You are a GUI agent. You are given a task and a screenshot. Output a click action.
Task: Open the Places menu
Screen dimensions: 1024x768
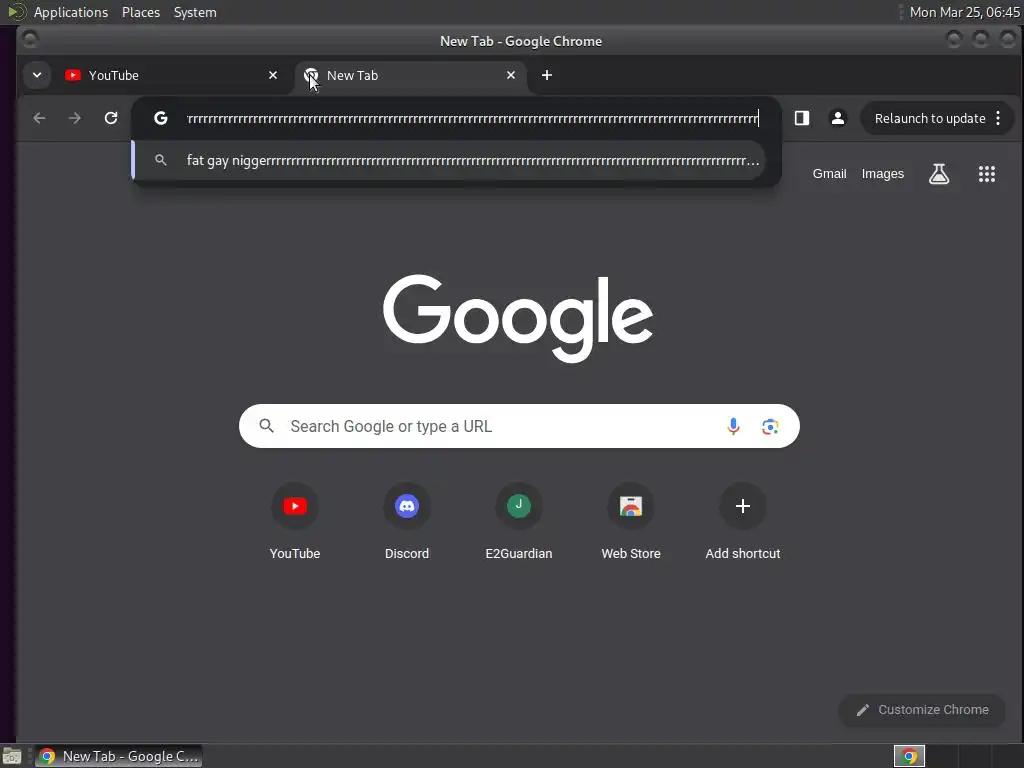[141, 12]
